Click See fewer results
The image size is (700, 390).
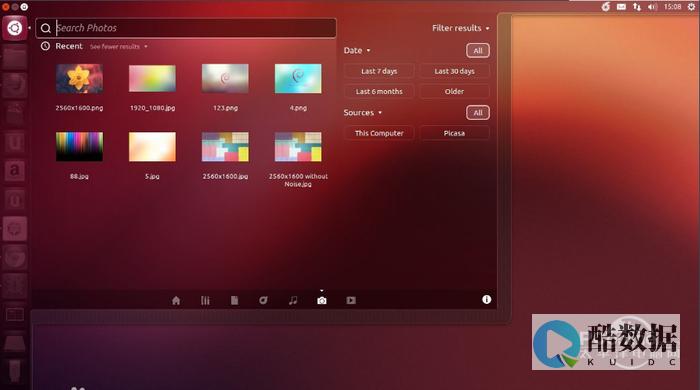pyautogui.click(x=118, y=46)
